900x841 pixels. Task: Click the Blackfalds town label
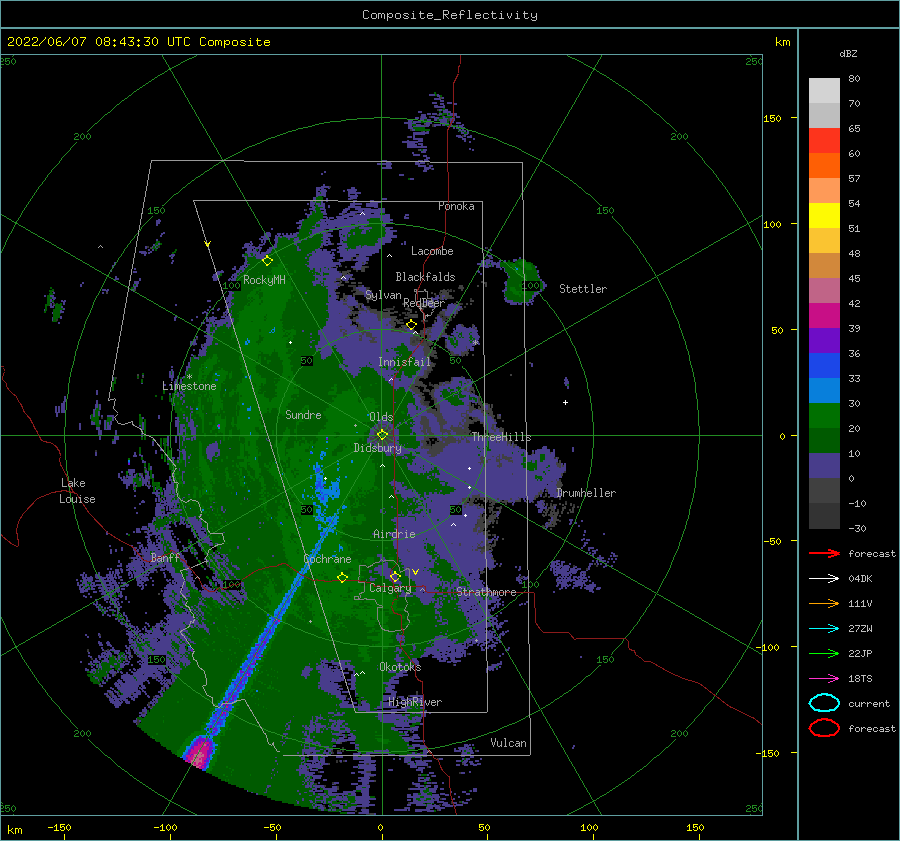[x=425, y=277]
